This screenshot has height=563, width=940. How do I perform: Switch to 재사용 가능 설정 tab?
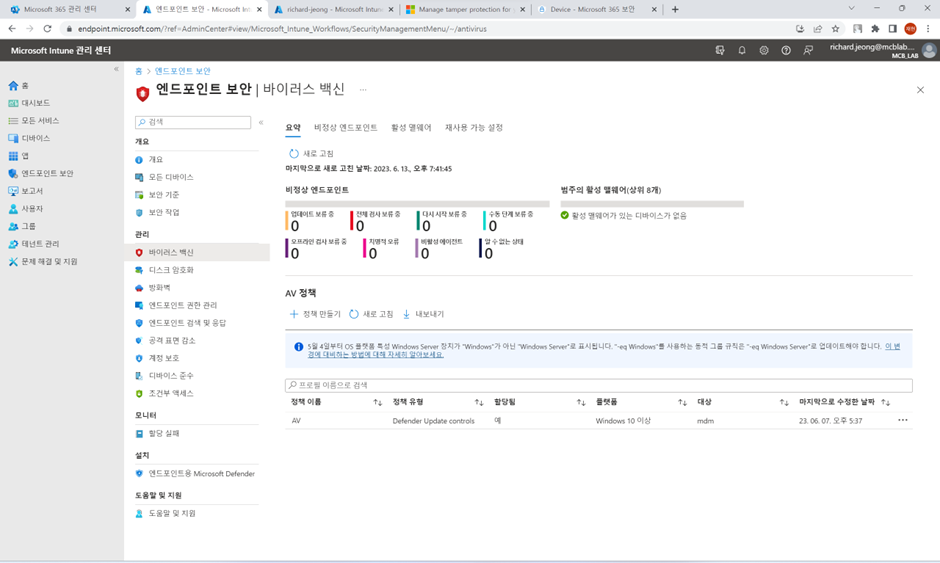click(474, 128)
